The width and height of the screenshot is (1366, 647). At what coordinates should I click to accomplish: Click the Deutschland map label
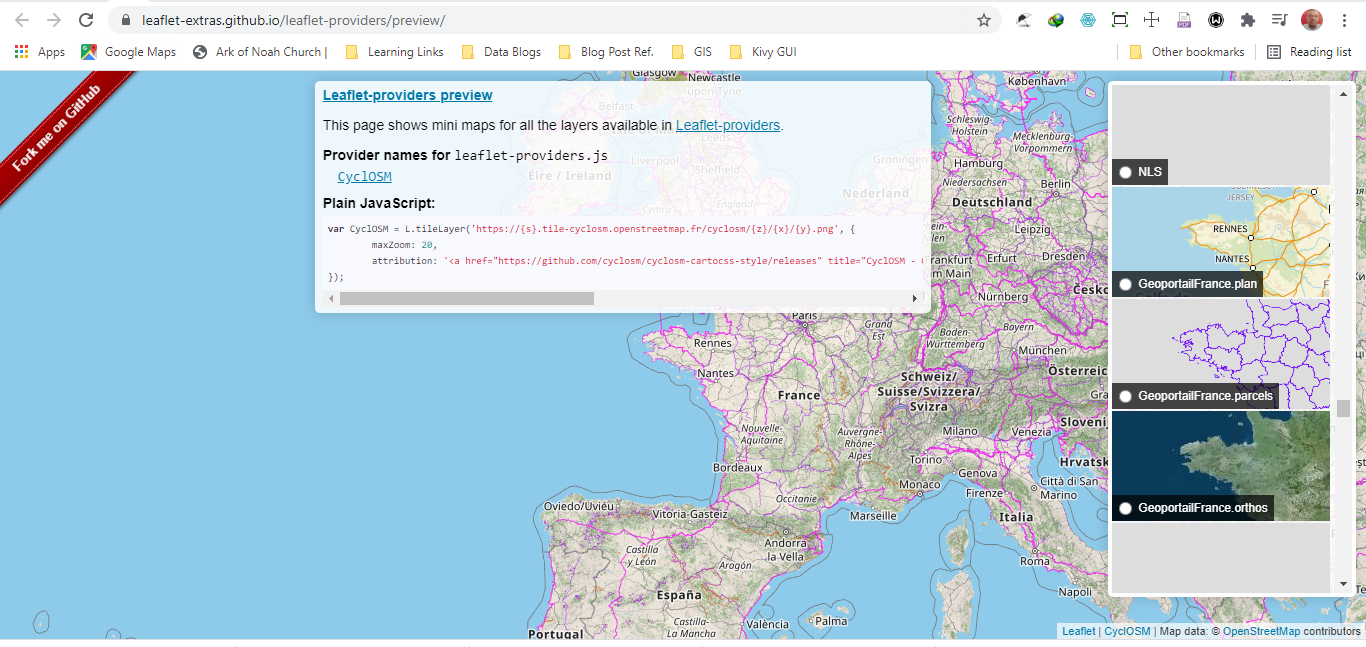(992, 202)
